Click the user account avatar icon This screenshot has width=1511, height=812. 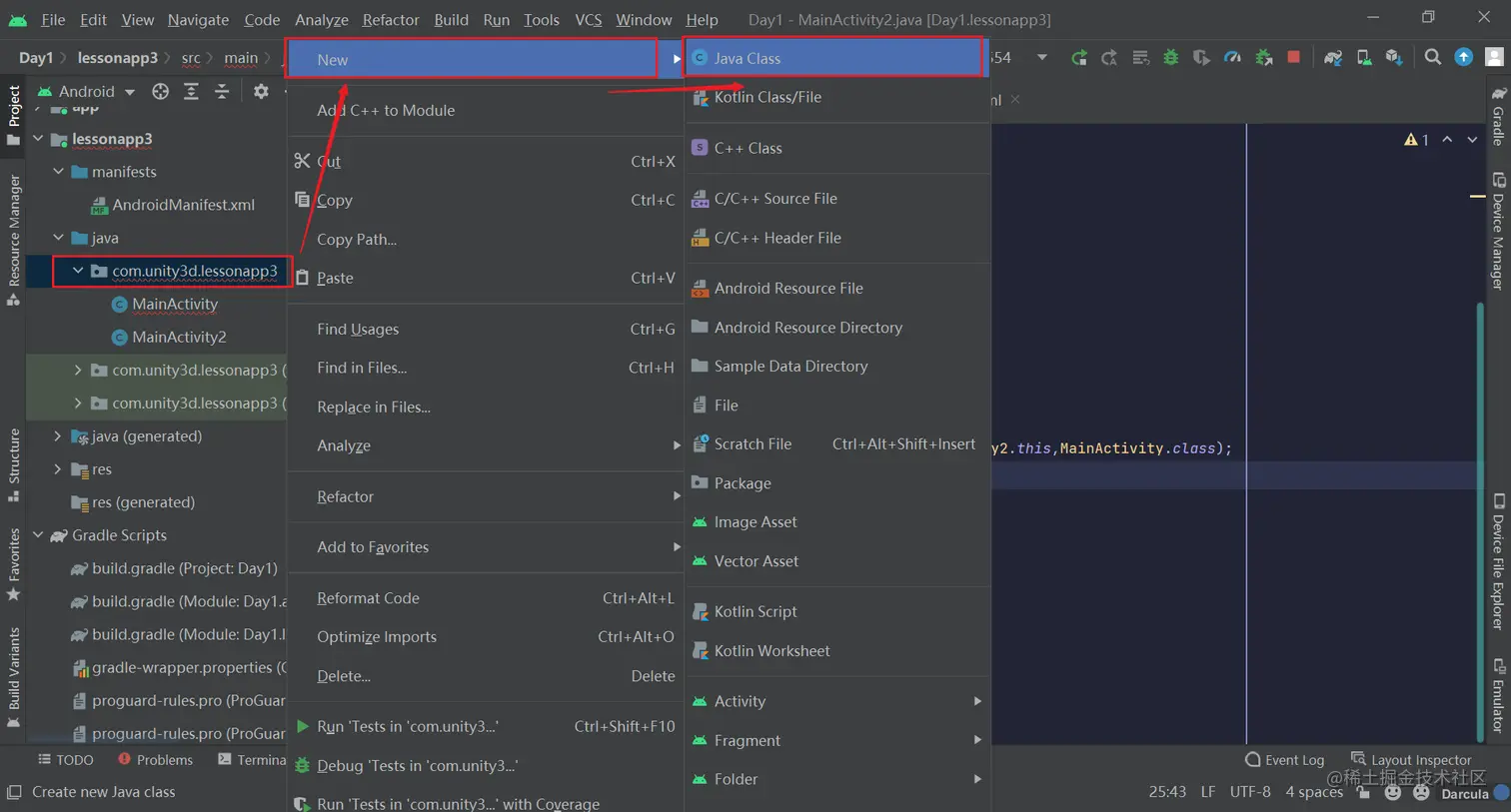pyautogui.click(x=1494, y=58)
